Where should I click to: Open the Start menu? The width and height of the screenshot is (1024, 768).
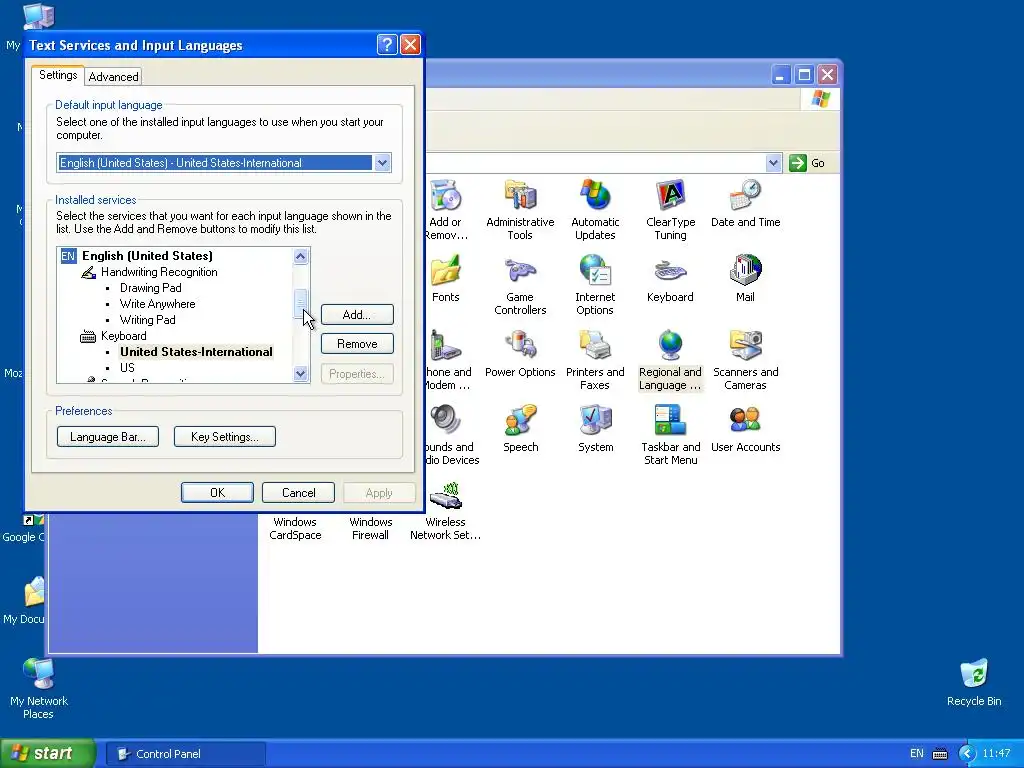(x=48, y=754)
